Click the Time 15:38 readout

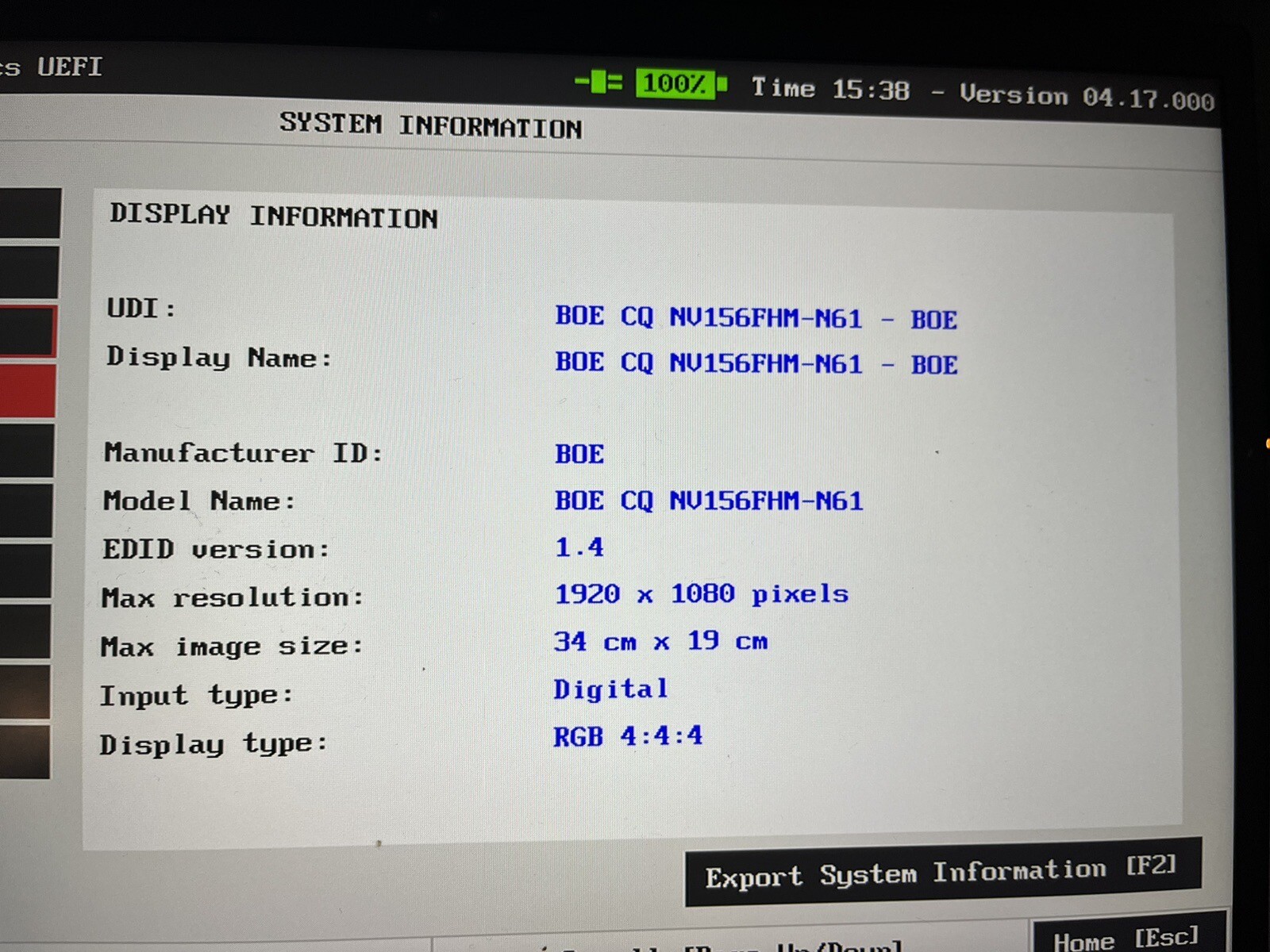point(830,88)
